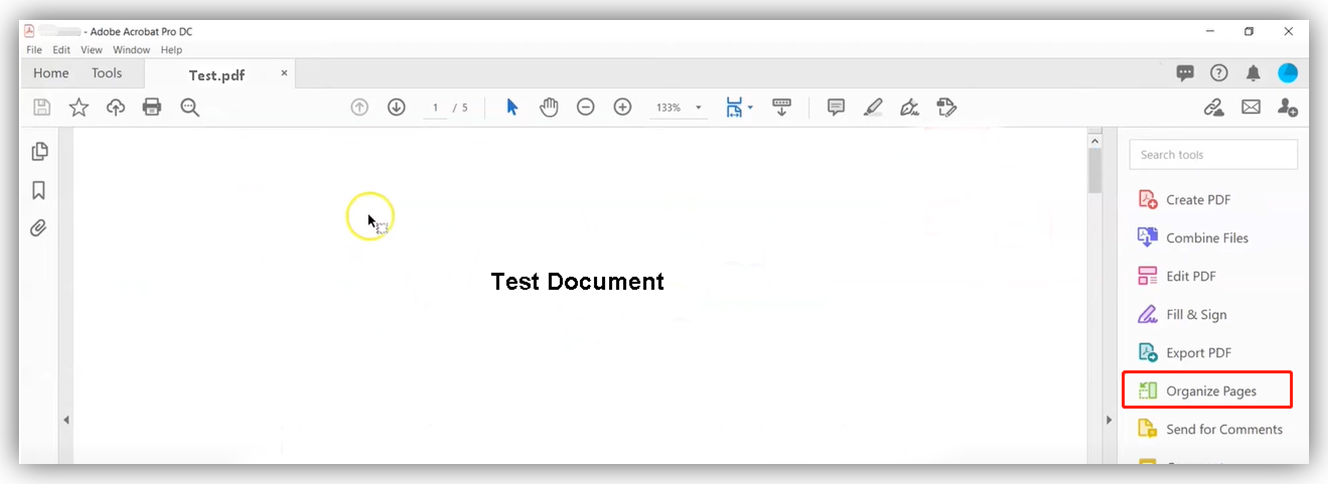Upload the file to the cloud
The width and height of the screenshot is (1328, 484).
[115, 107]
